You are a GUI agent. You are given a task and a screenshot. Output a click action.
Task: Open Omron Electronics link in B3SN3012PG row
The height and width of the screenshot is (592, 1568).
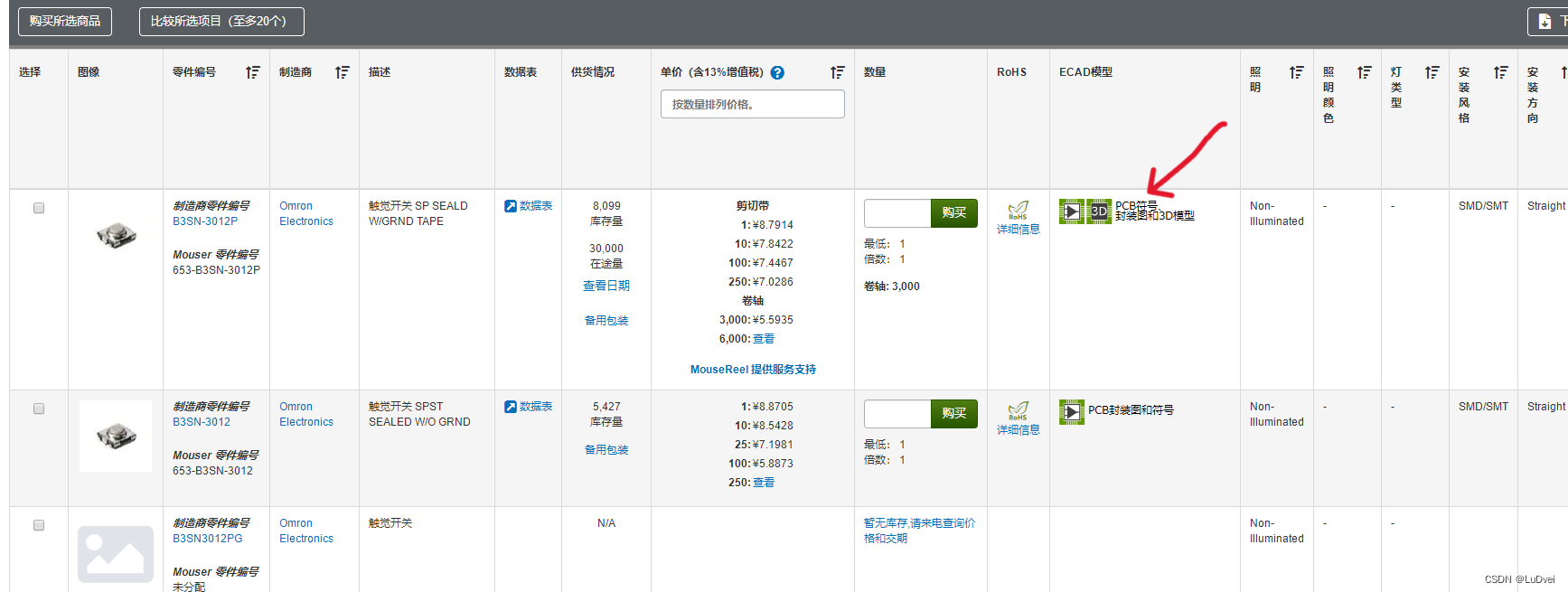(x=306, y=531)
